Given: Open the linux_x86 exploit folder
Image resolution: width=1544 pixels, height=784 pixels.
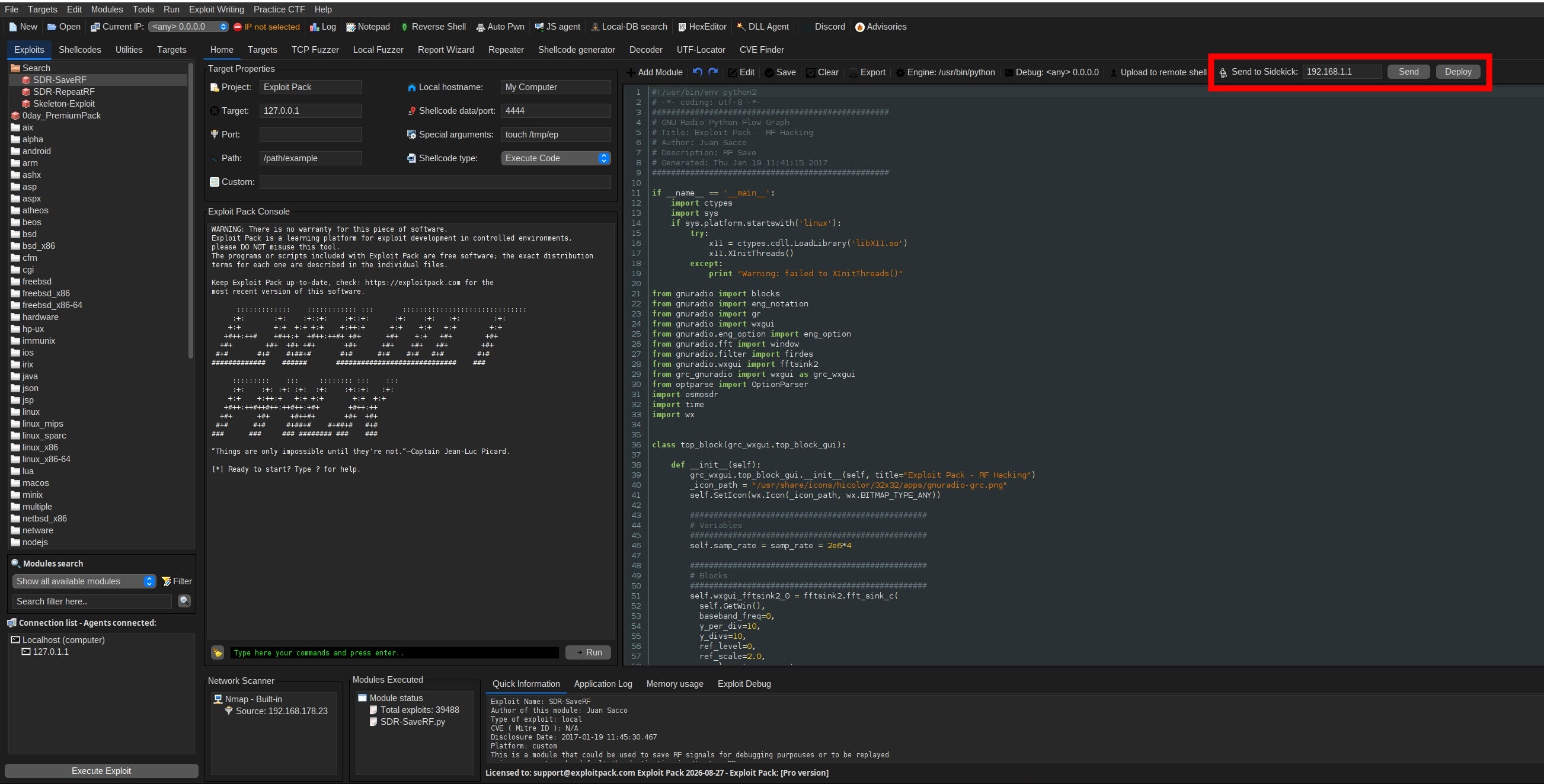Looking at the screenshot, I should point(40,447).
